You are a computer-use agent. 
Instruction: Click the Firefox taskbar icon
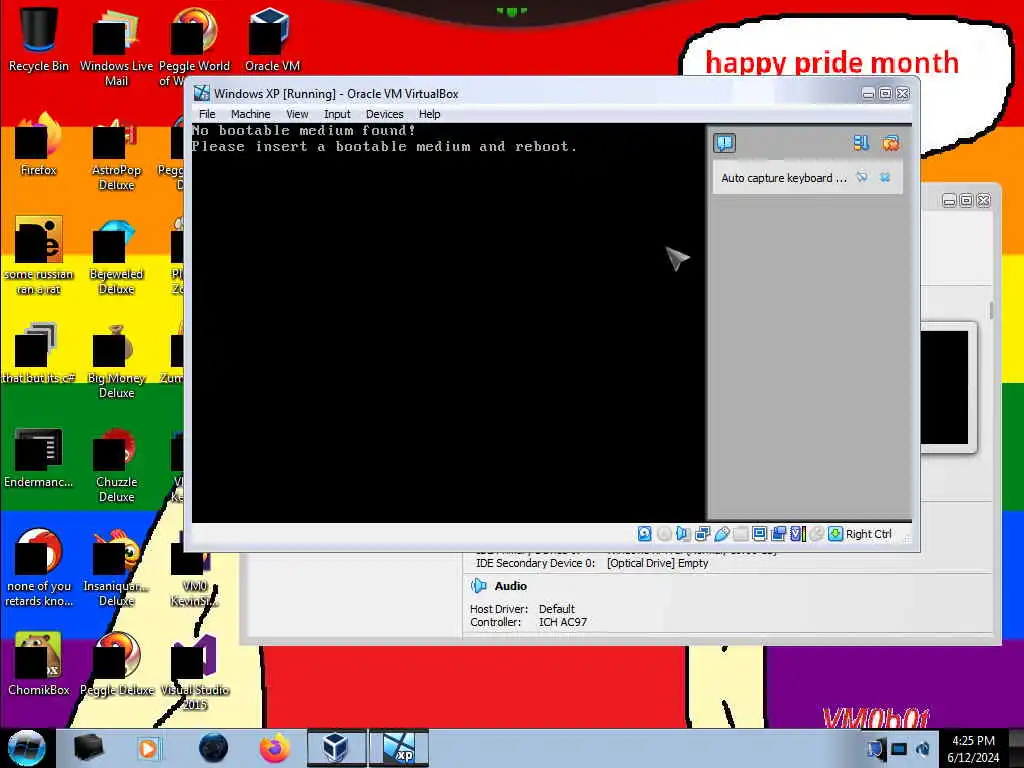274,748
